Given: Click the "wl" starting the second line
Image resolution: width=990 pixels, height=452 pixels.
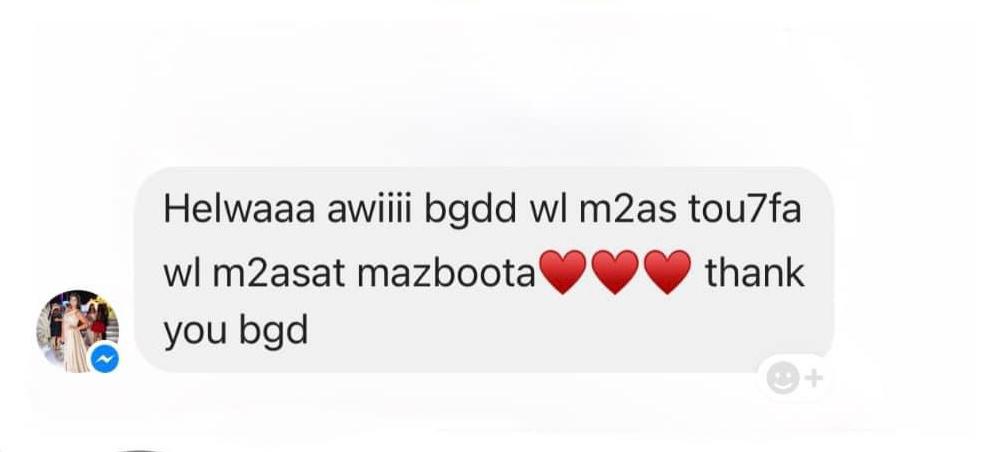Looking at the screenshot, I should pos(182,274).
